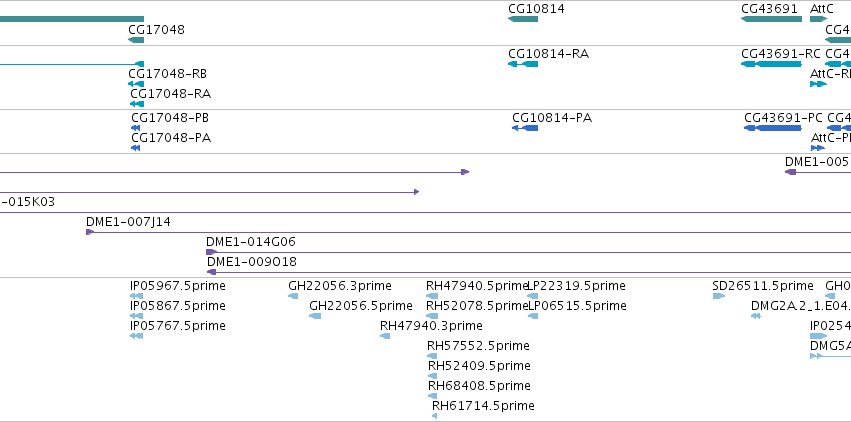Select the DME1-007J14 clone start marker
The image size is (851, 422).
pos(90,232)
